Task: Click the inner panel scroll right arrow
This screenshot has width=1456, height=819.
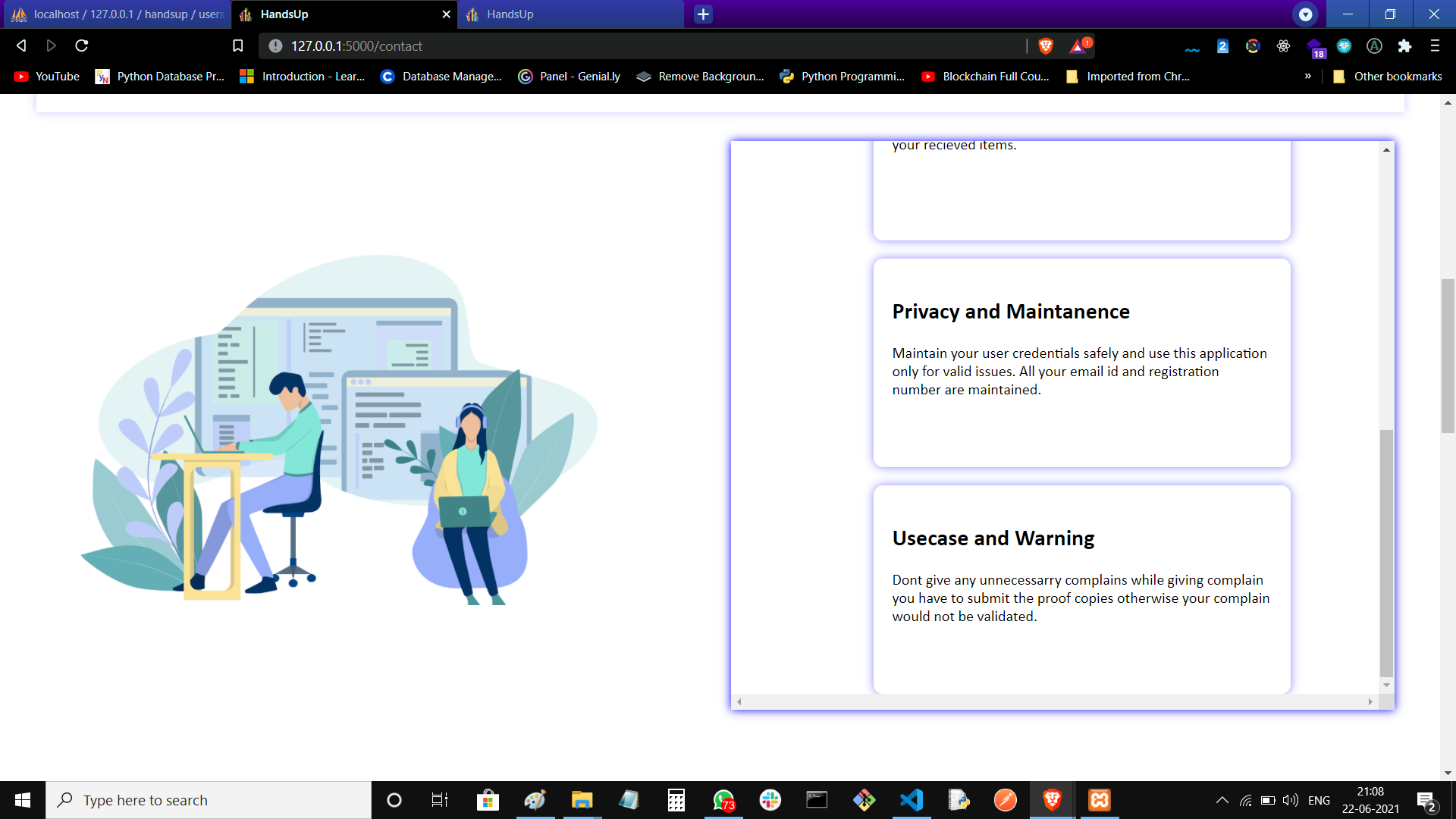Action: (x=1370, y=702)
